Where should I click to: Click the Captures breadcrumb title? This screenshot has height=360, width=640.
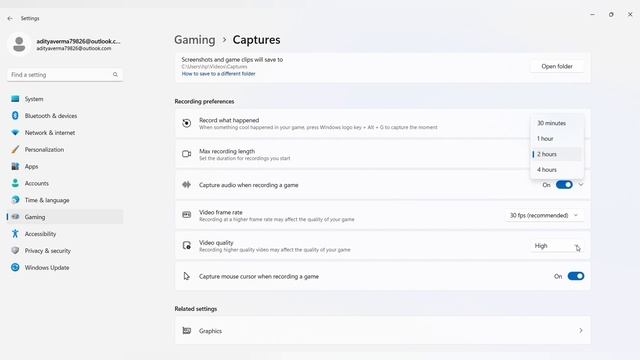(x=256, y=40)
